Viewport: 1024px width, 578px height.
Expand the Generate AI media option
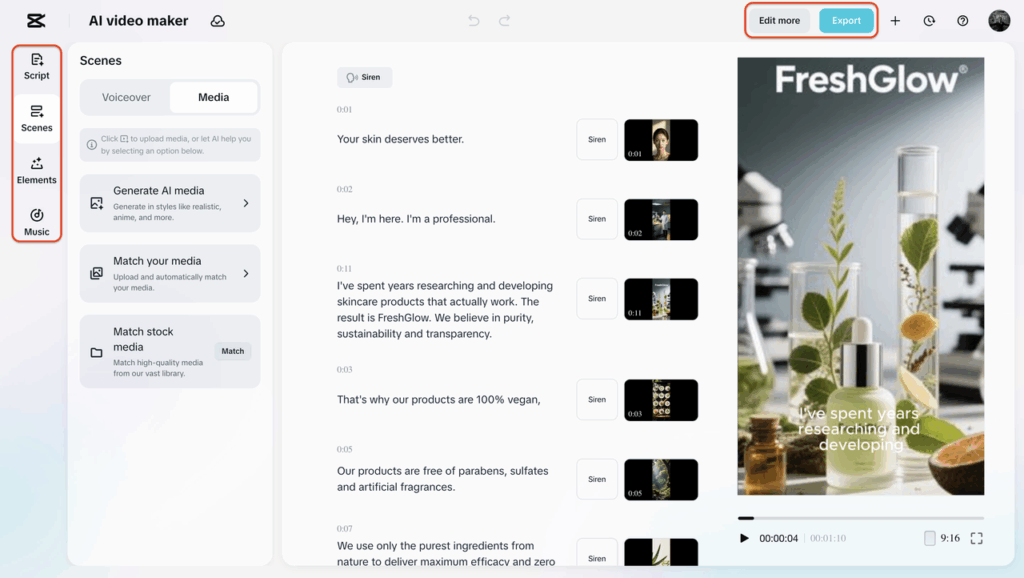(170, 203)
